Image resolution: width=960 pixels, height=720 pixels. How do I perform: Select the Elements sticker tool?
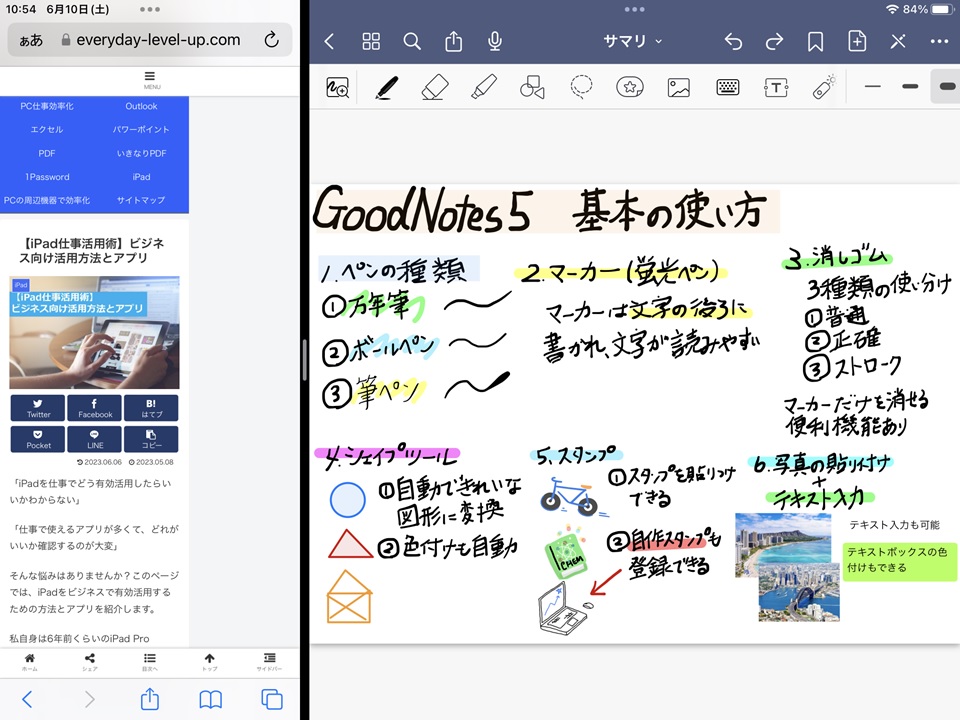click(630, 88)
